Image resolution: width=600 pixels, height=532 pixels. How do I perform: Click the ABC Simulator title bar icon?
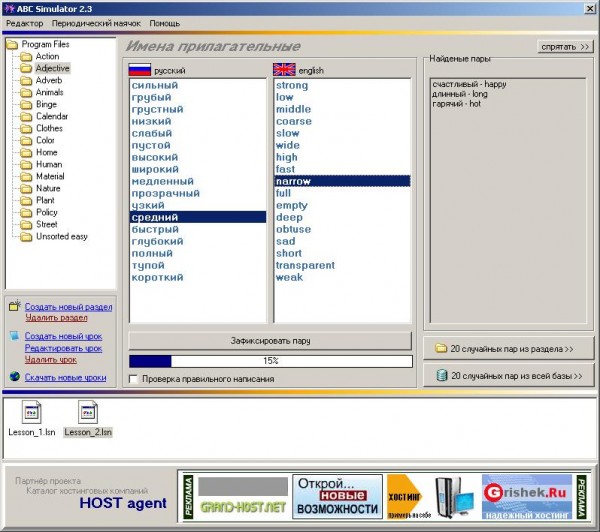click(9, 7)
